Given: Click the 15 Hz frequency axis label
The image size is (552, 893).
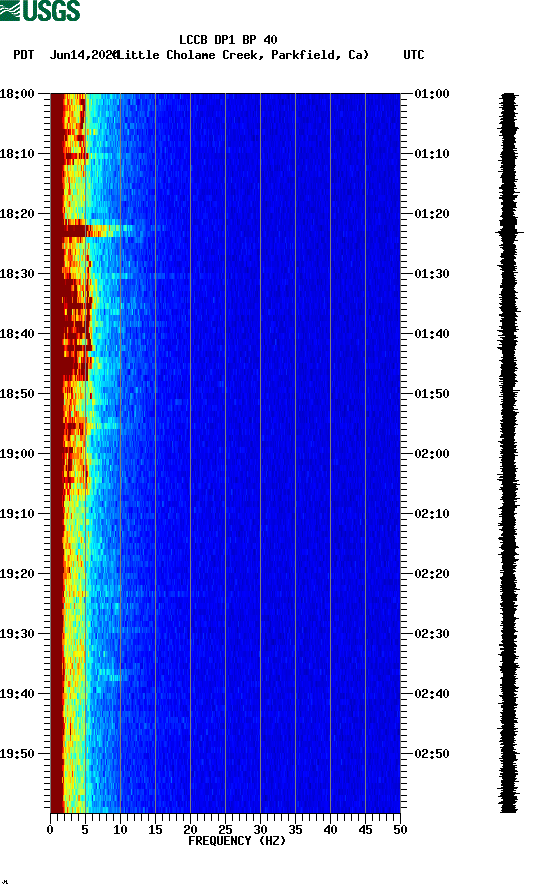Looking at the screenshot, I should pyautogui.click(x=155, y=830).
